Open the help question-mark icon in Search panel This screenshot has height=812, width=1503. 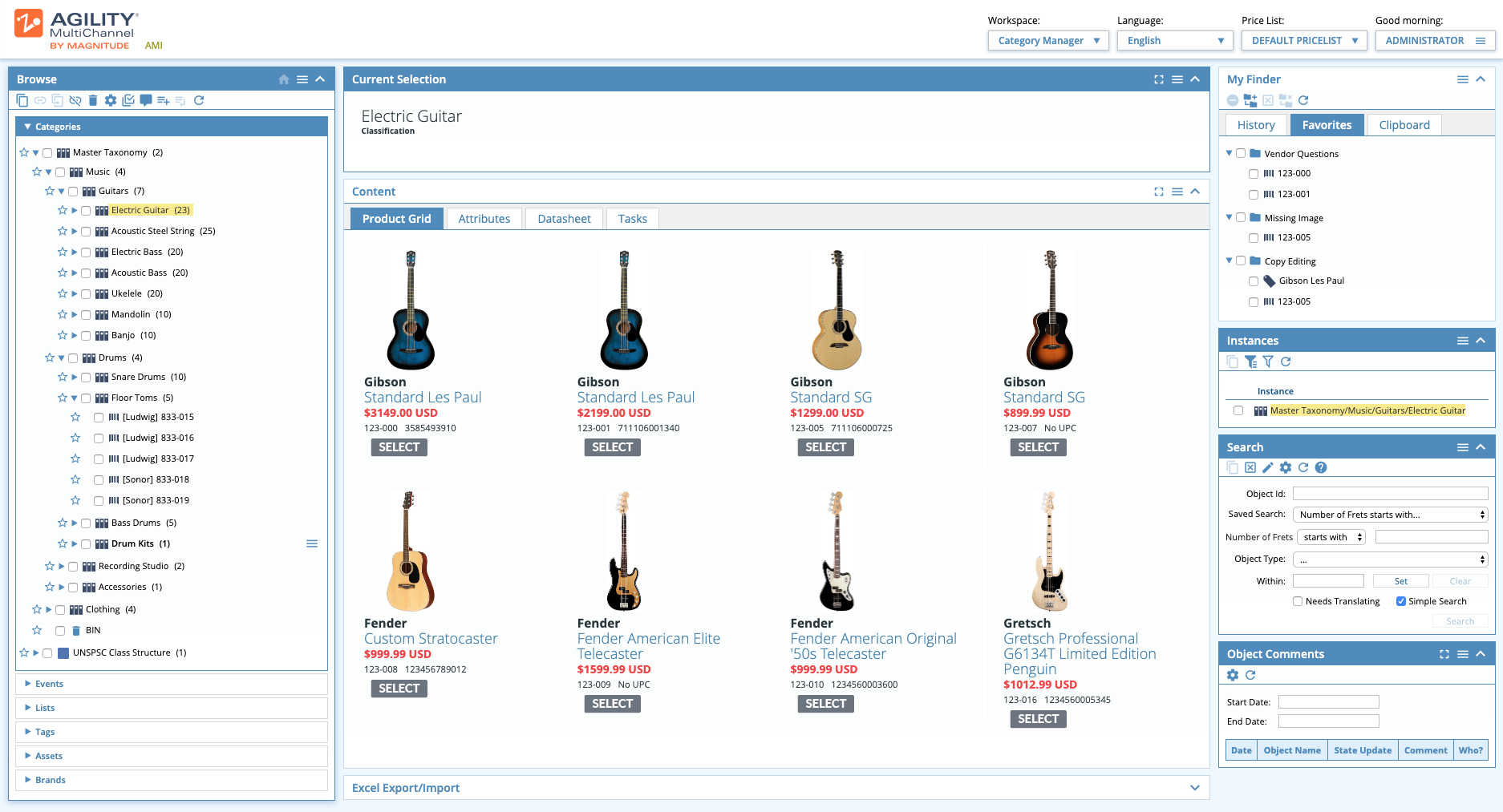1321,467
